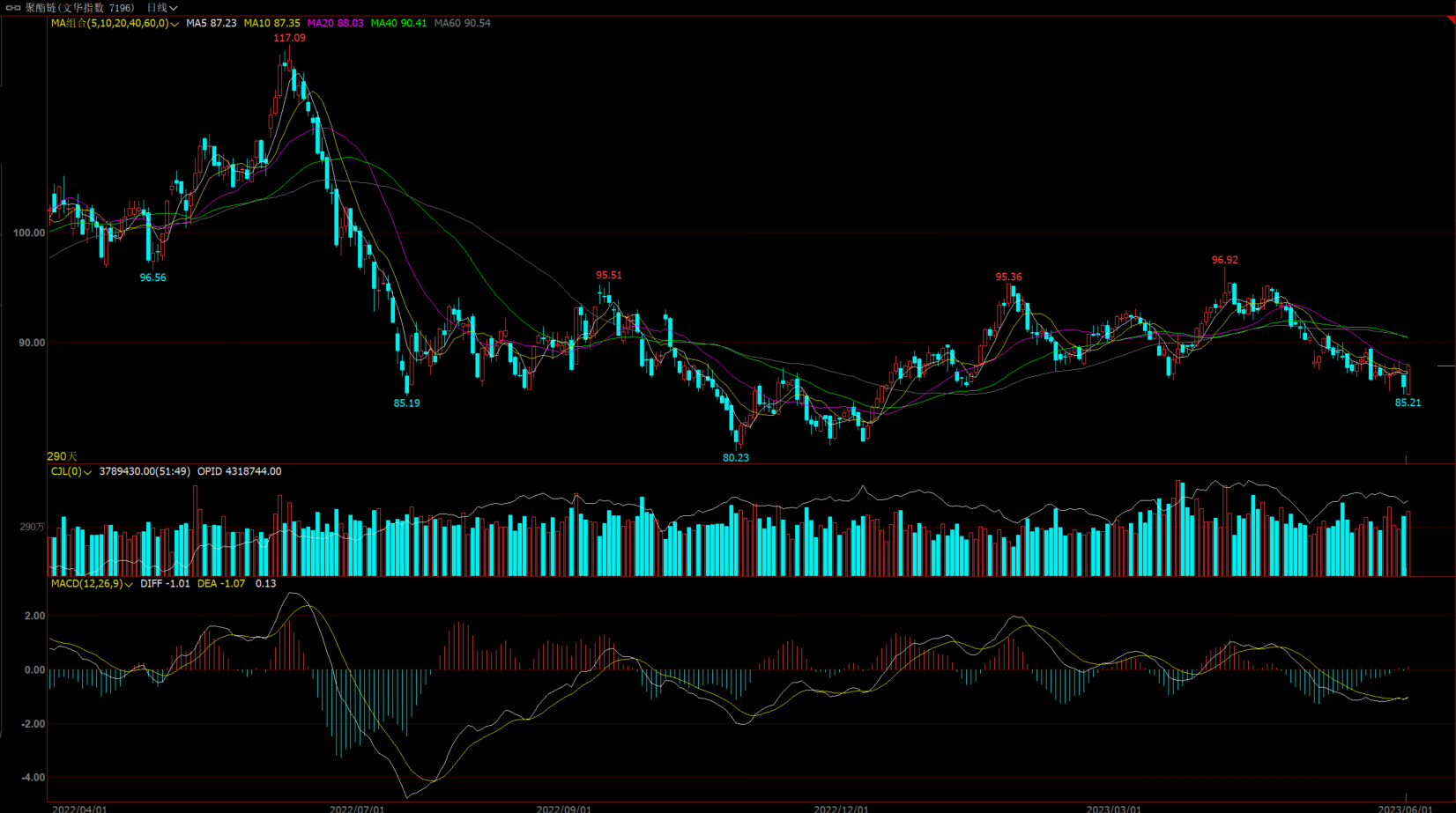Click the OPID 4318744.00 value
The width and height of the screenshot is (1456, 813).
pos(240,472)
